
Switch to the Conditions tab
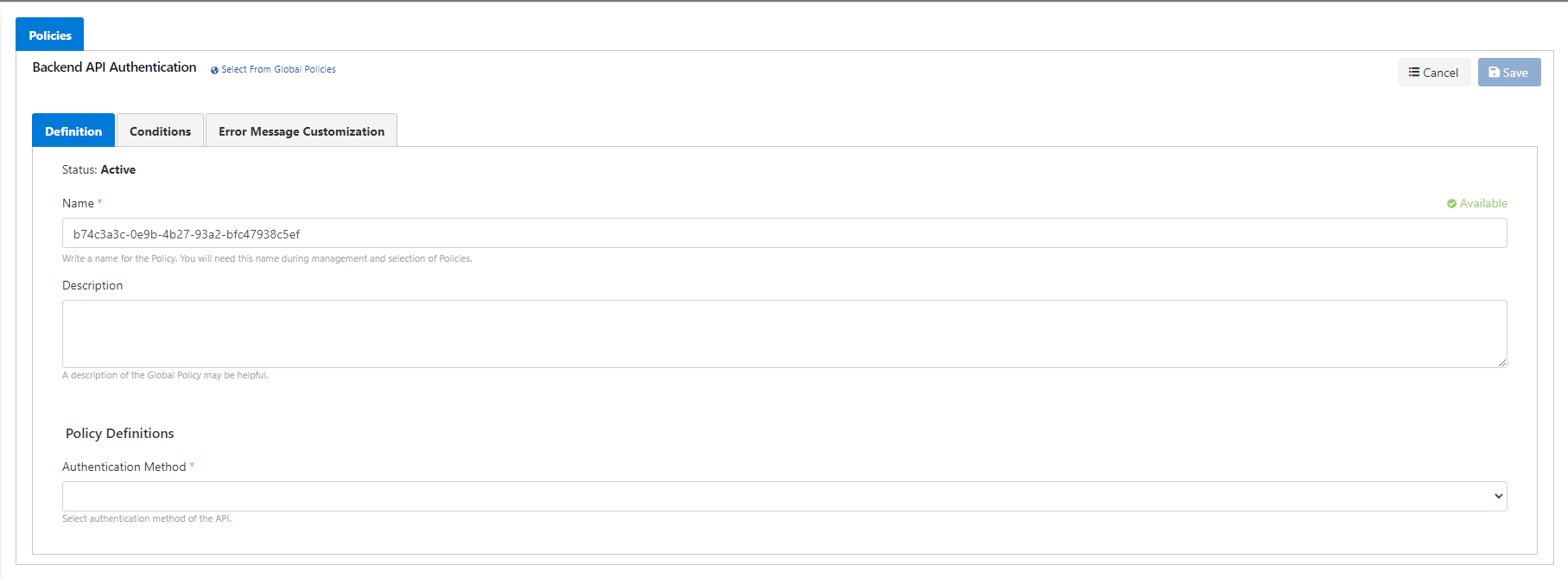160,131
